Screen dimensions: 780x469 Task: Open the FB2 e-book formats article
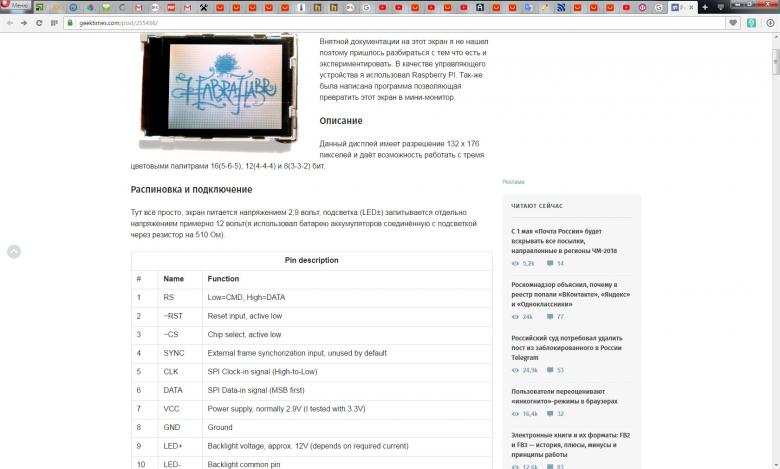(571, 445)
